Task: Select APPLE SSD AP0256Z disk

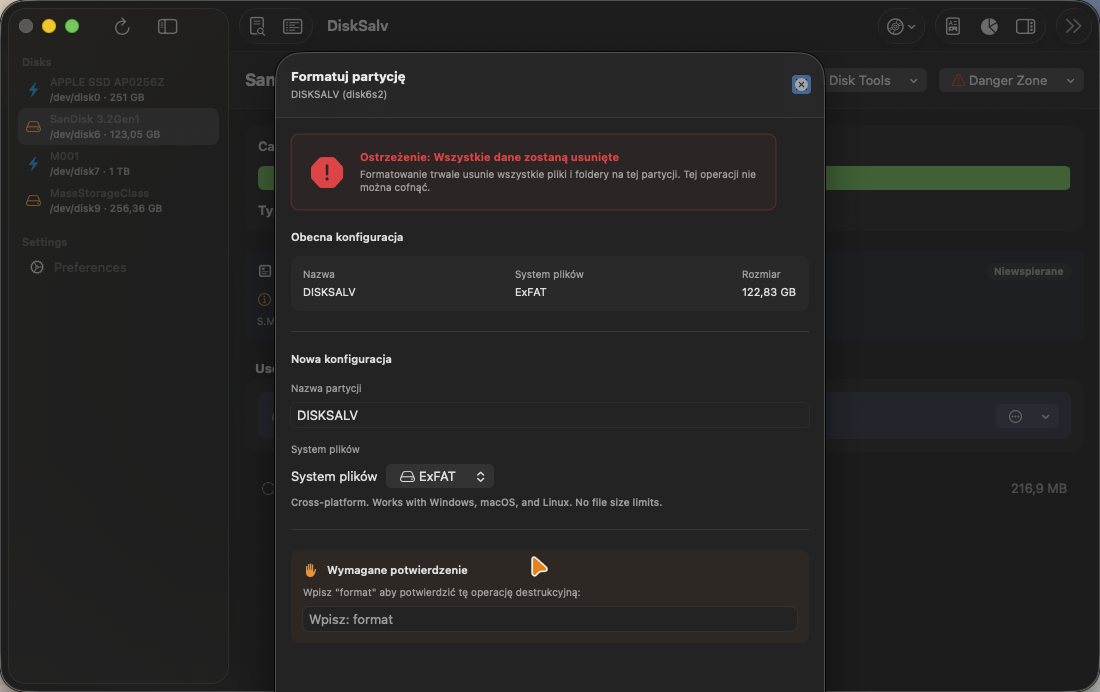Action: (119, 90)
